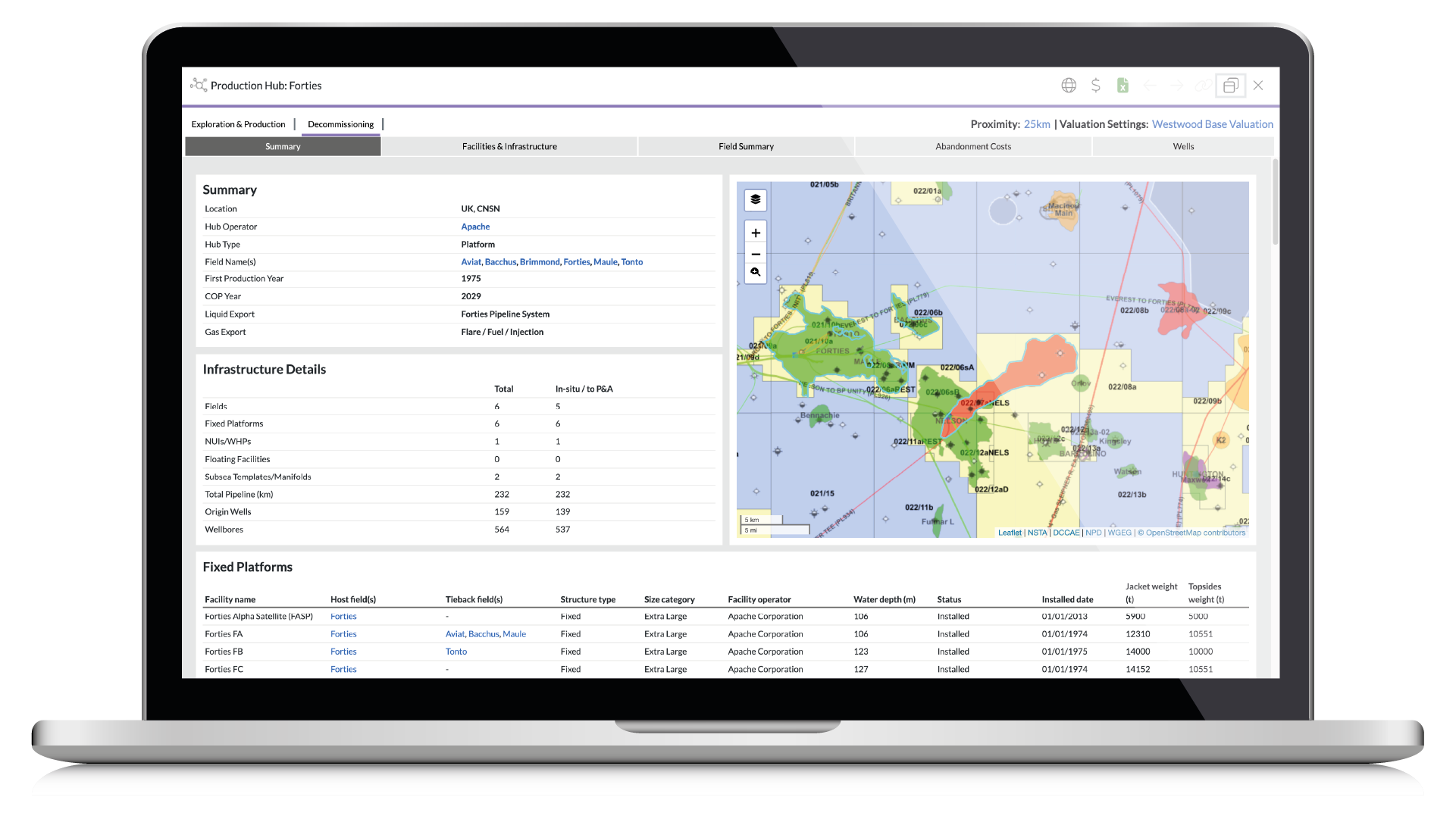This screenshot has height=819, width=1456.
Task: Export data with the Excel icon
Action: [1123, 86]
